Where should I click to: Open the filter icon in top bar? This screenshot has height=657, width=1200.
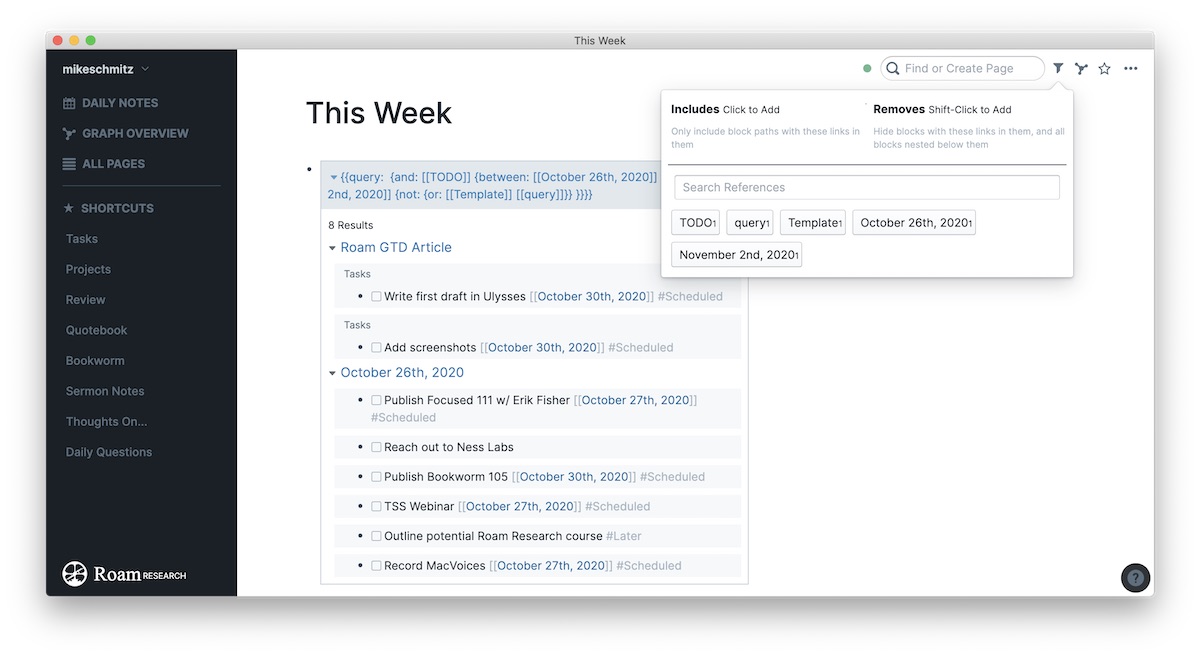point(1058,69)
